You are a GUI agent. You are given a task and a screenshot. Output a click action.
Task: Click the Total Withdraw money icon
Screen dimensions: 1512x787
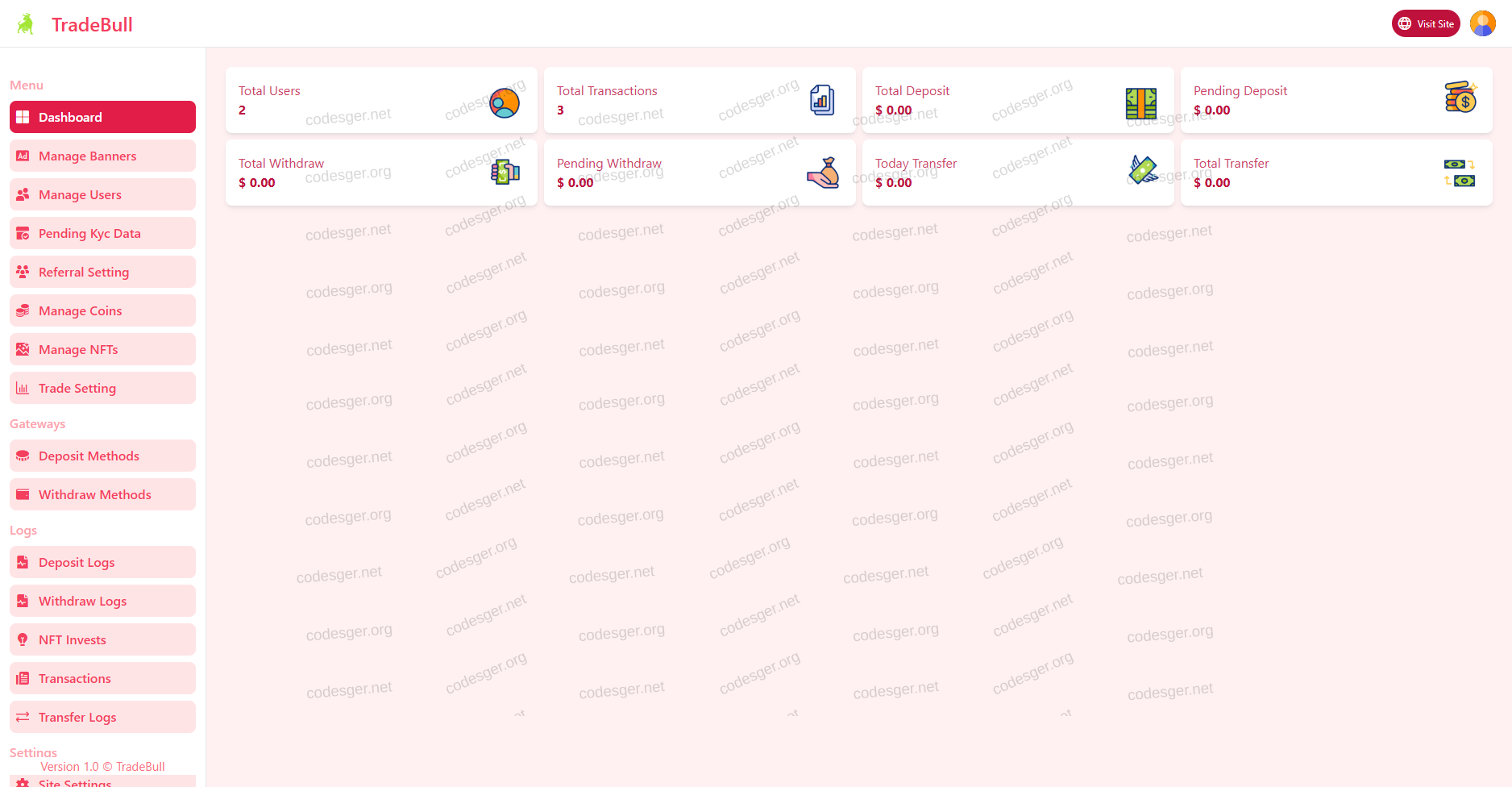point(505,172)
